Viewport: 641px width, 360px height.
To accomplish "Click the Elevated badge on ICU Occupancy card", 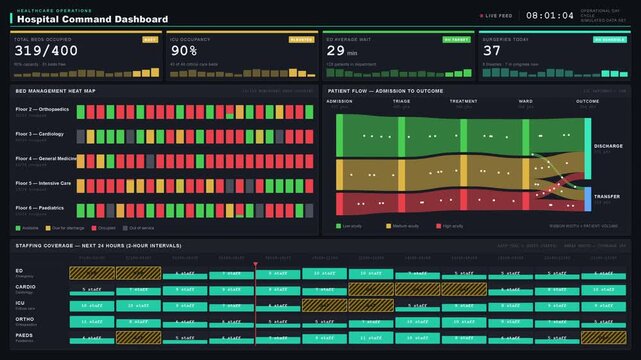I will pos(301,40).
